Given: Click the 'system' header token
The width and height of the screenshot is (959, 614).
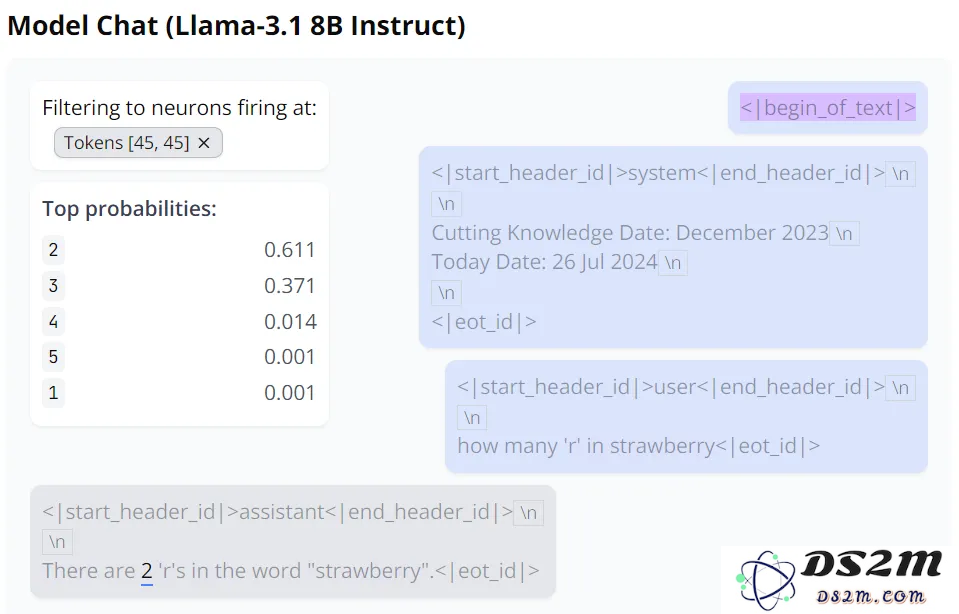Looking at the screenshot, I should tap(662, 173).
